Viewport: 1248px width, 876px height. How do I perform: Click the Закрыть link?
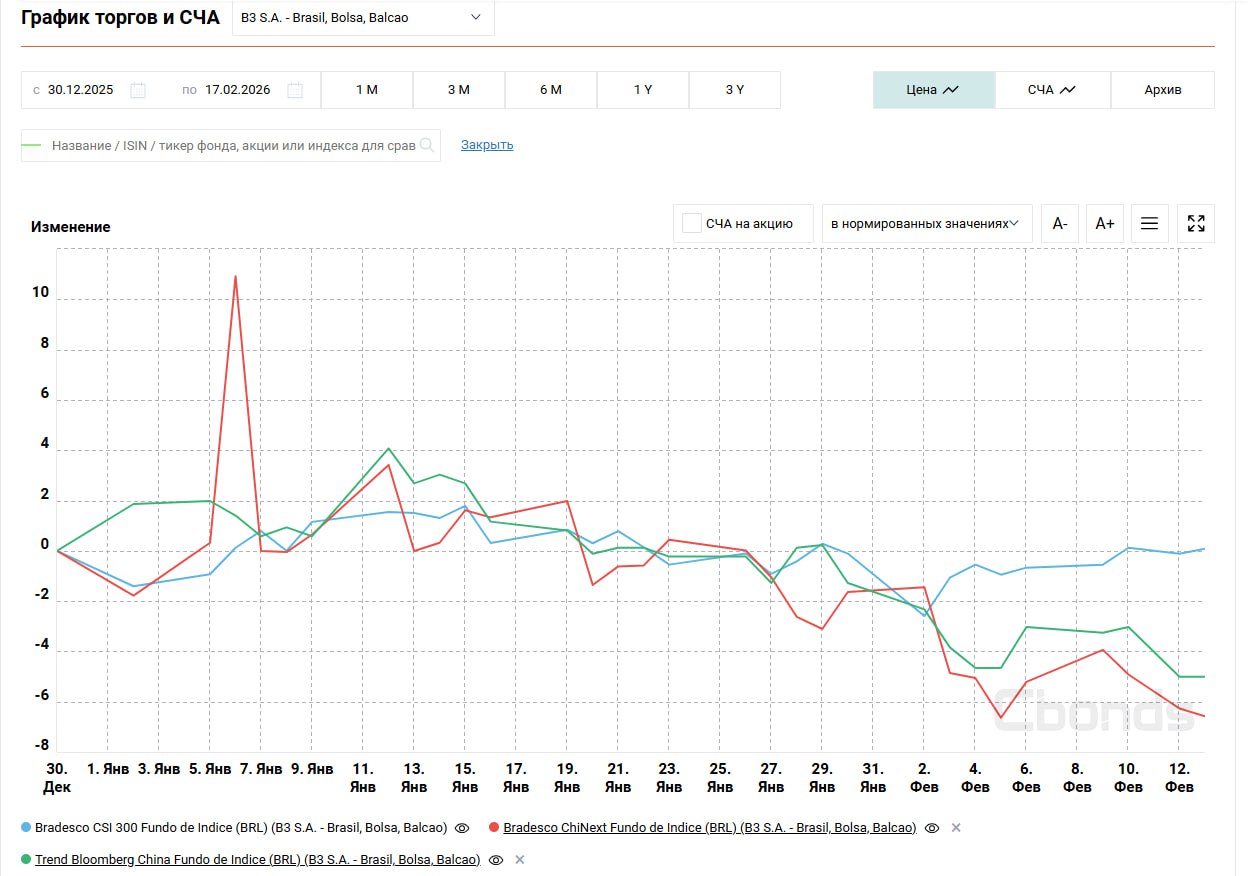[487, 145]
